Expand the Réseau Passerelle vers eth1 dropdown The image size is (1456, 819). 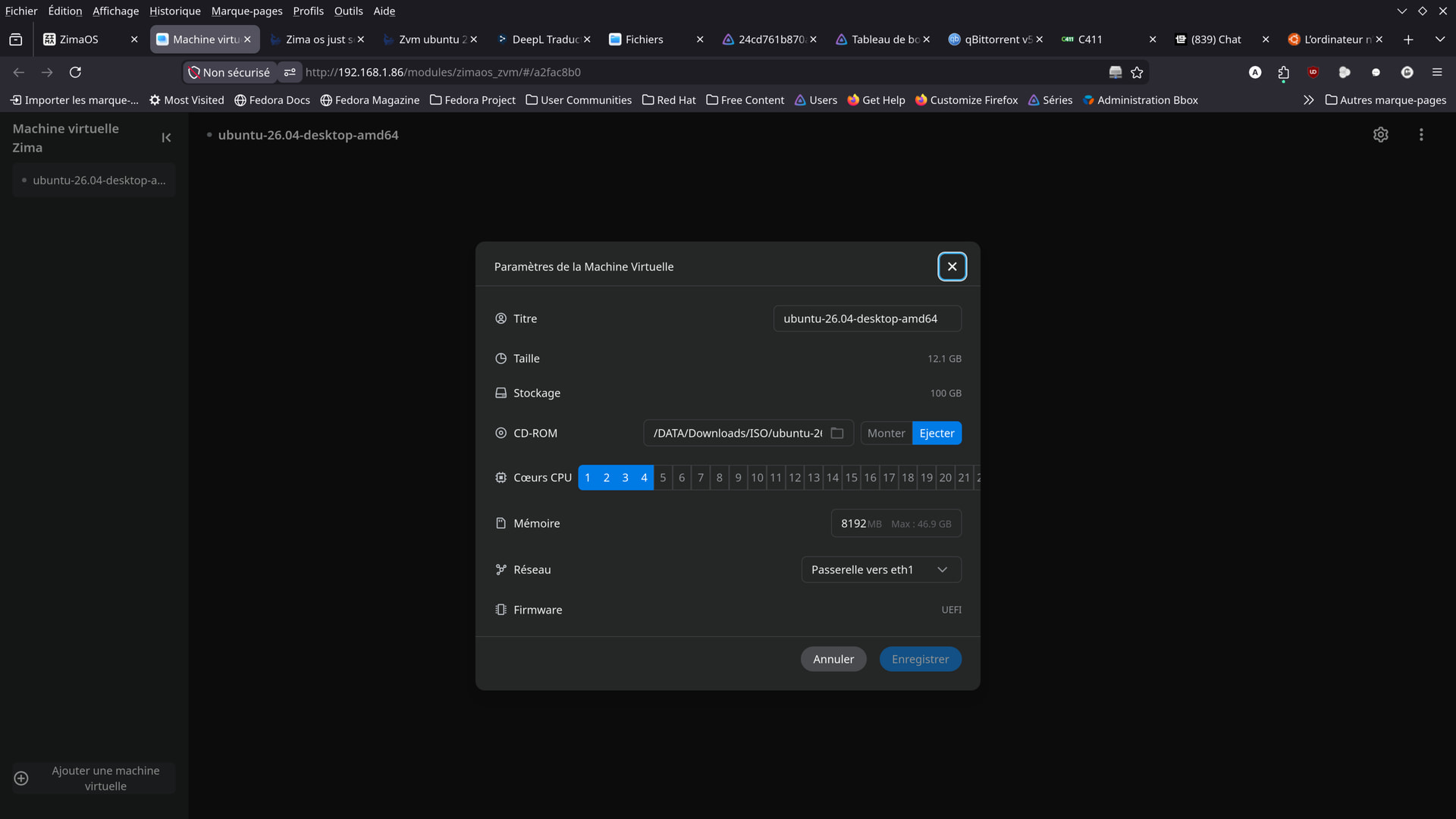(x=881, y=570)
